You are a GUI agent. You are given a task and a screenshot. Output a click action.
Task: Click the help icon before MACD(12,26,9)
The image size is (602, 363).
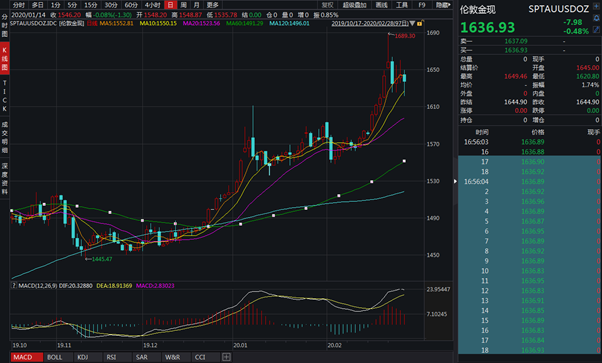click(x=14, y=285)
